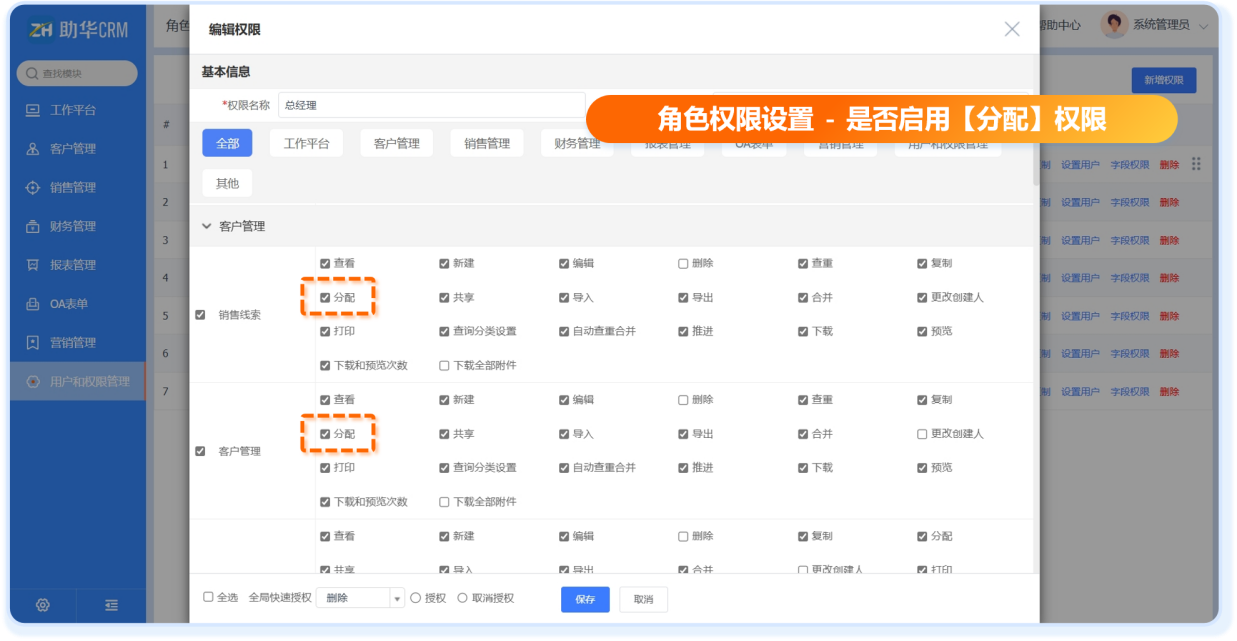Collapse sidebar using the bottom menu-fold icon
Screen dimensions: 1237x641
pos(111,605)
